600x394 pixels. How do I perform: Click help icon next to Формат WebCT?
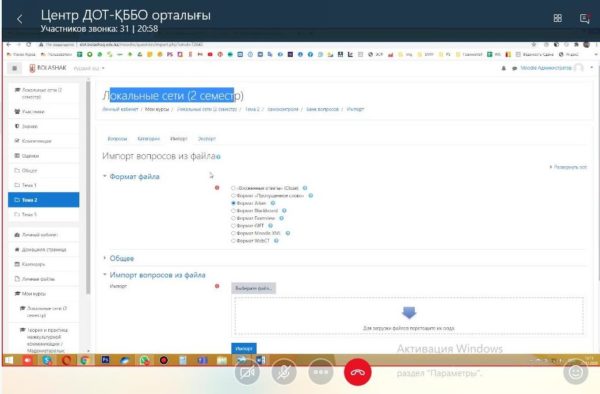pos(276,241)
